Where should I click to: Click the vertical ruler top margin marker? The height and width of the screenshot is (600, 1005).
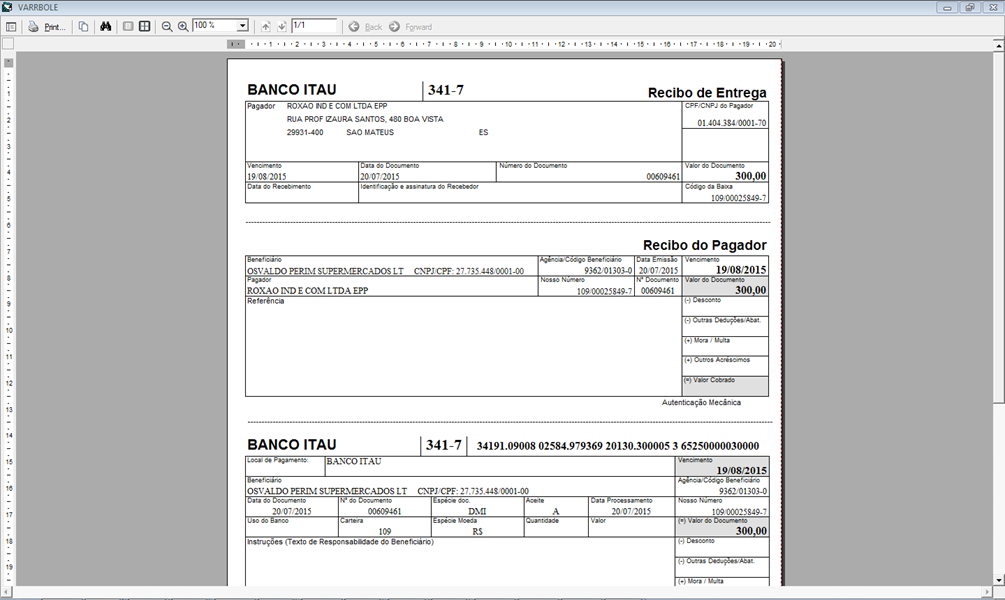pyautogui.click(x=8, y=63)
